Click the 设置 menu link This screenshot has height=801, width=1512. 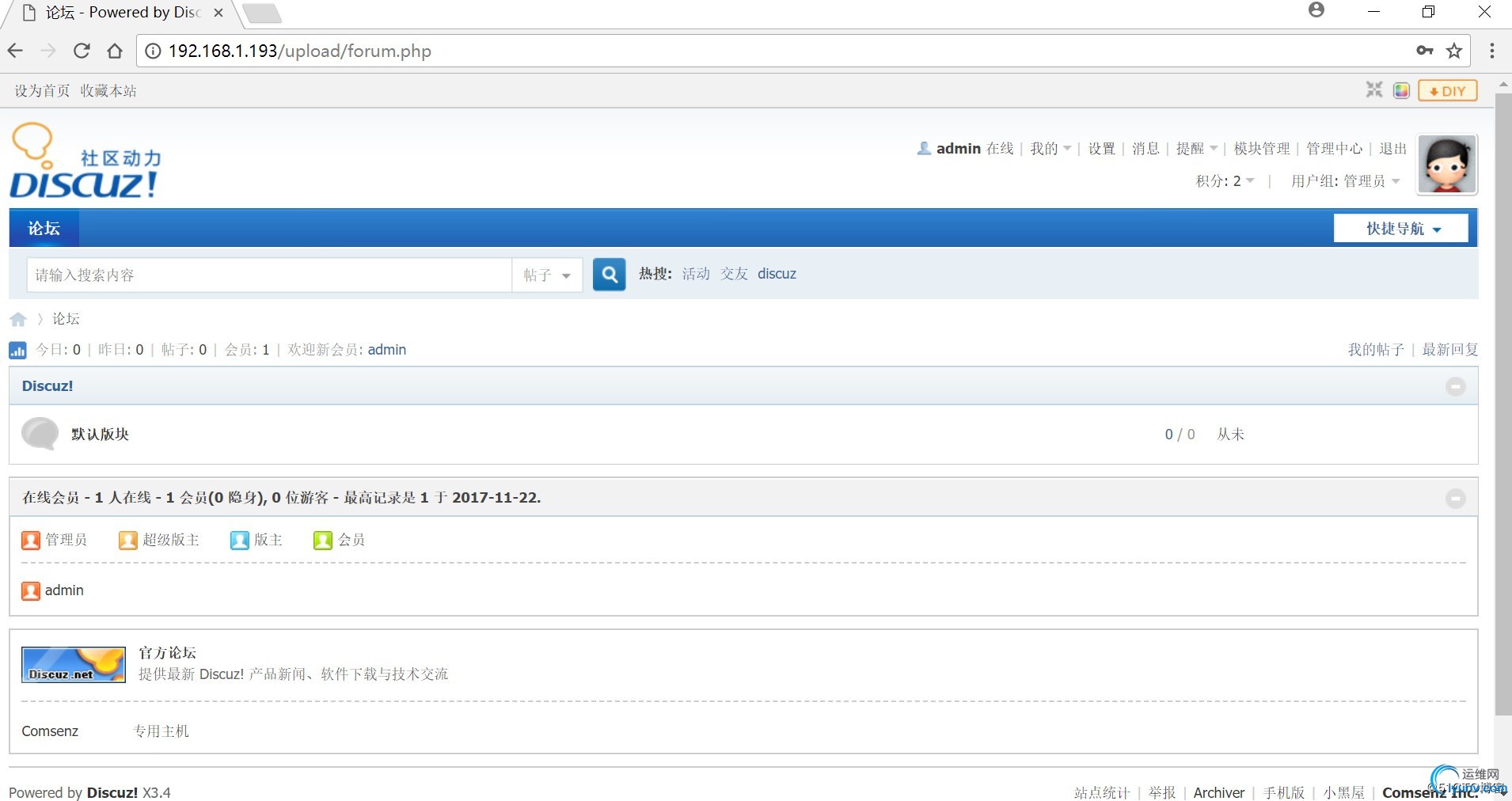pos(1101,148)
